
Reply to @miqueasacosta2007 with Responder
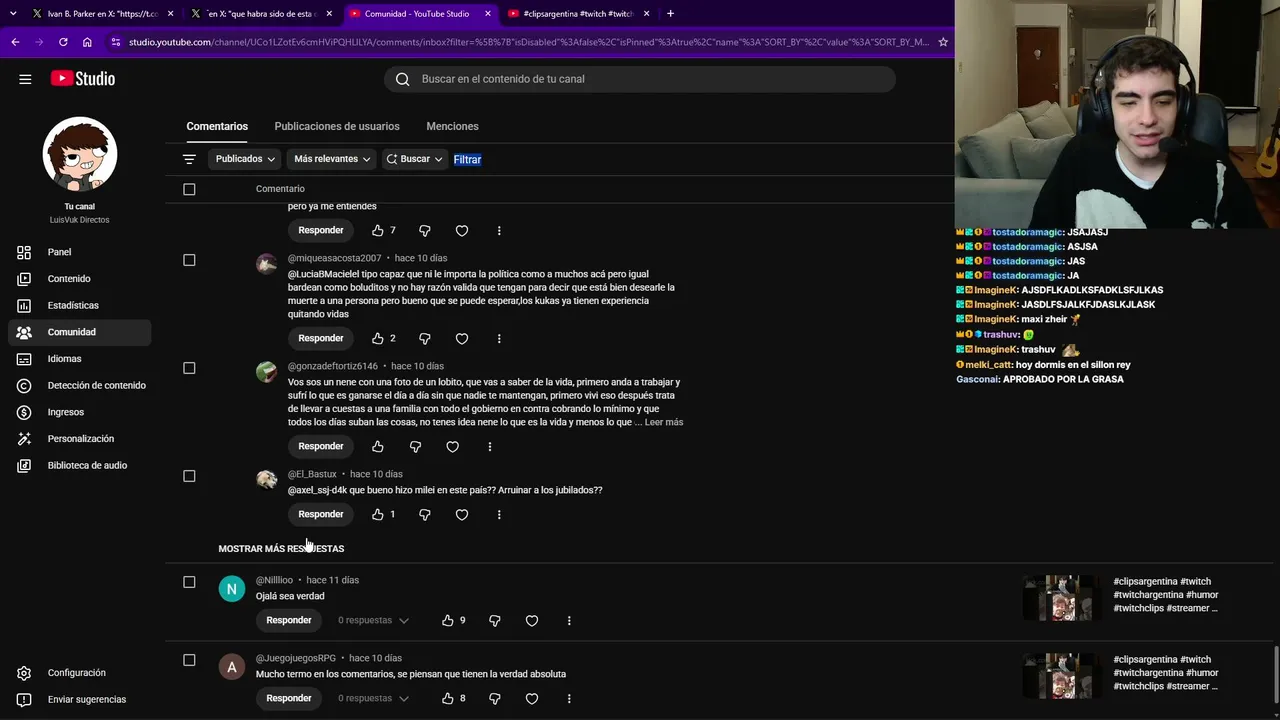click(321, 338)
